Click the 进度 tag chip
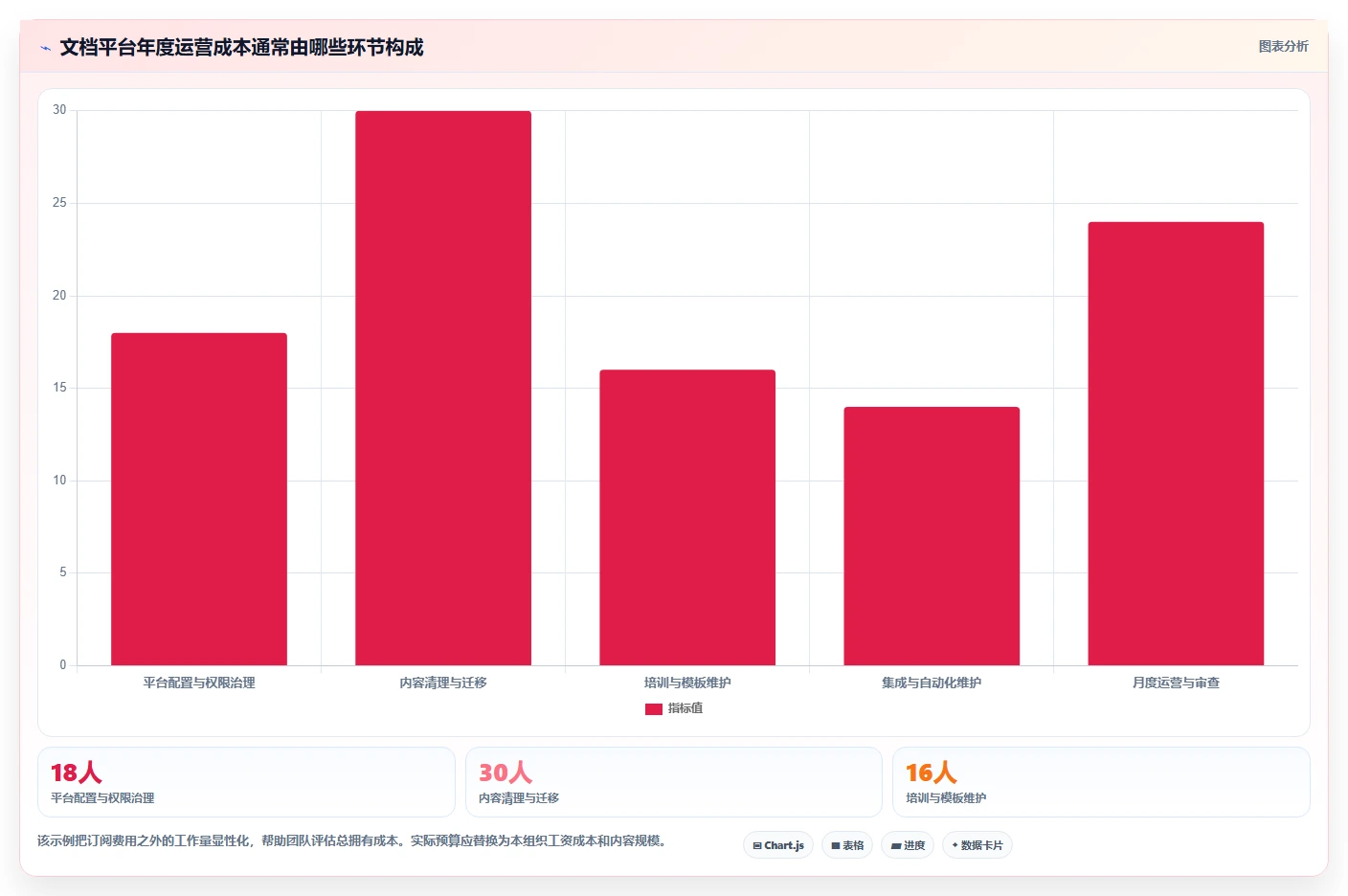Image resolution: width=1348 pixels, height=896 pixels. [908, 845]
